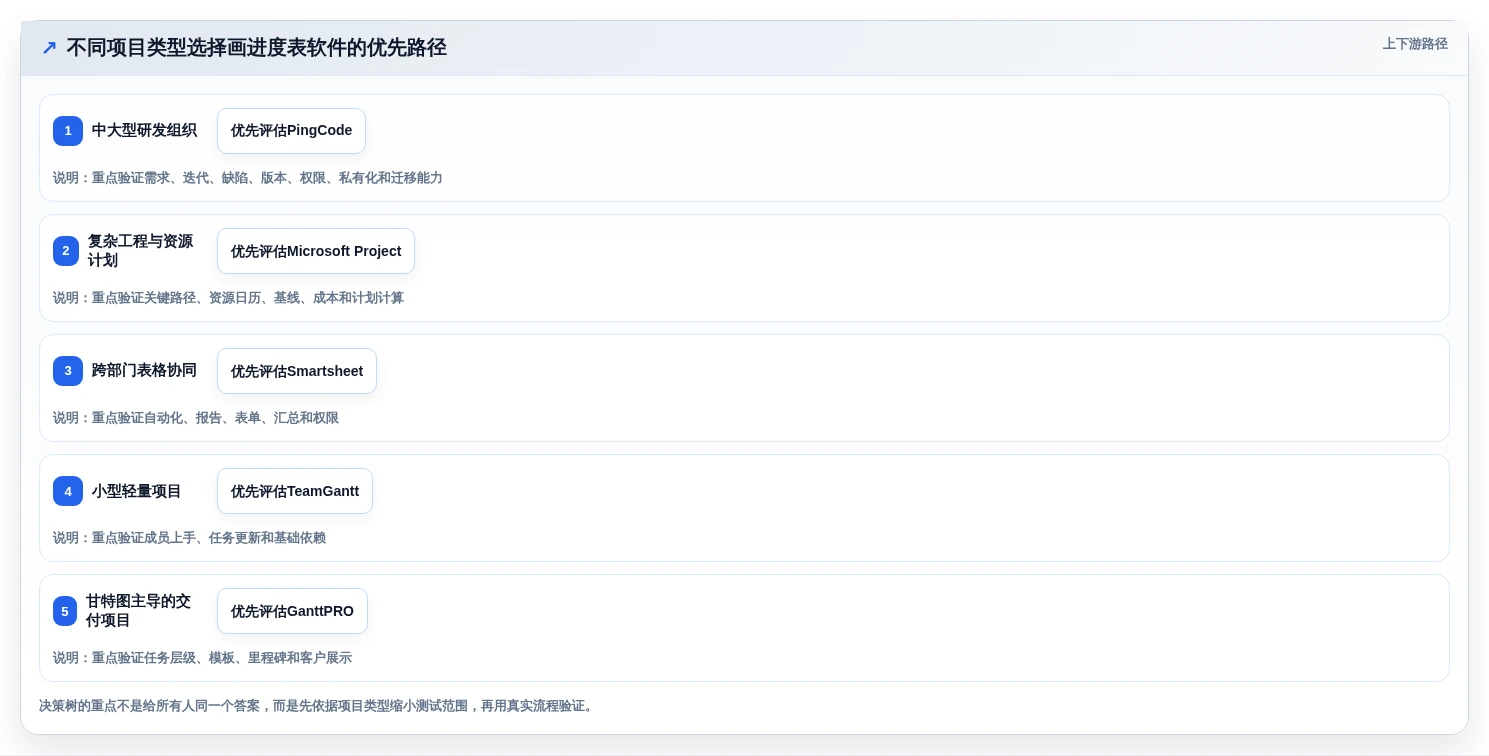1489x756 pixels.
Task: Click the 甘特图主导的交付项目 label
Action: [x=138, y=611]
